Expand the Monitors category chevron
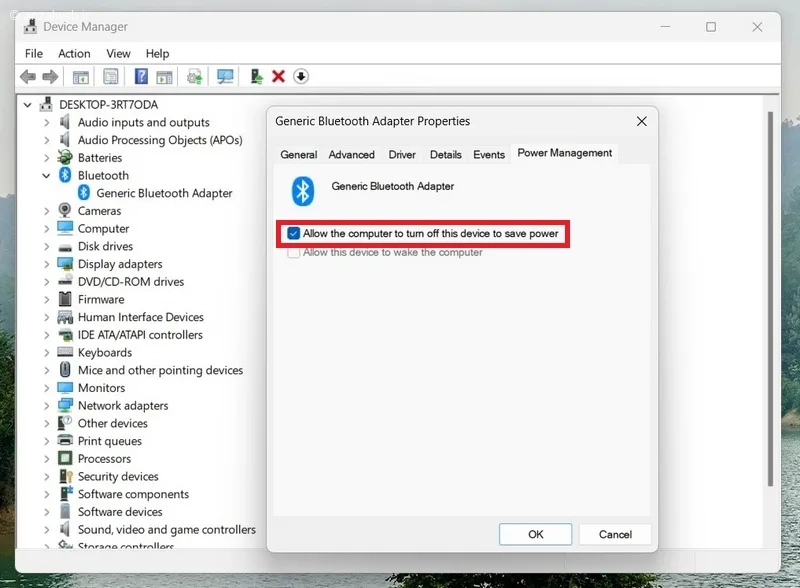800x588 pixels. coord(46,388)
